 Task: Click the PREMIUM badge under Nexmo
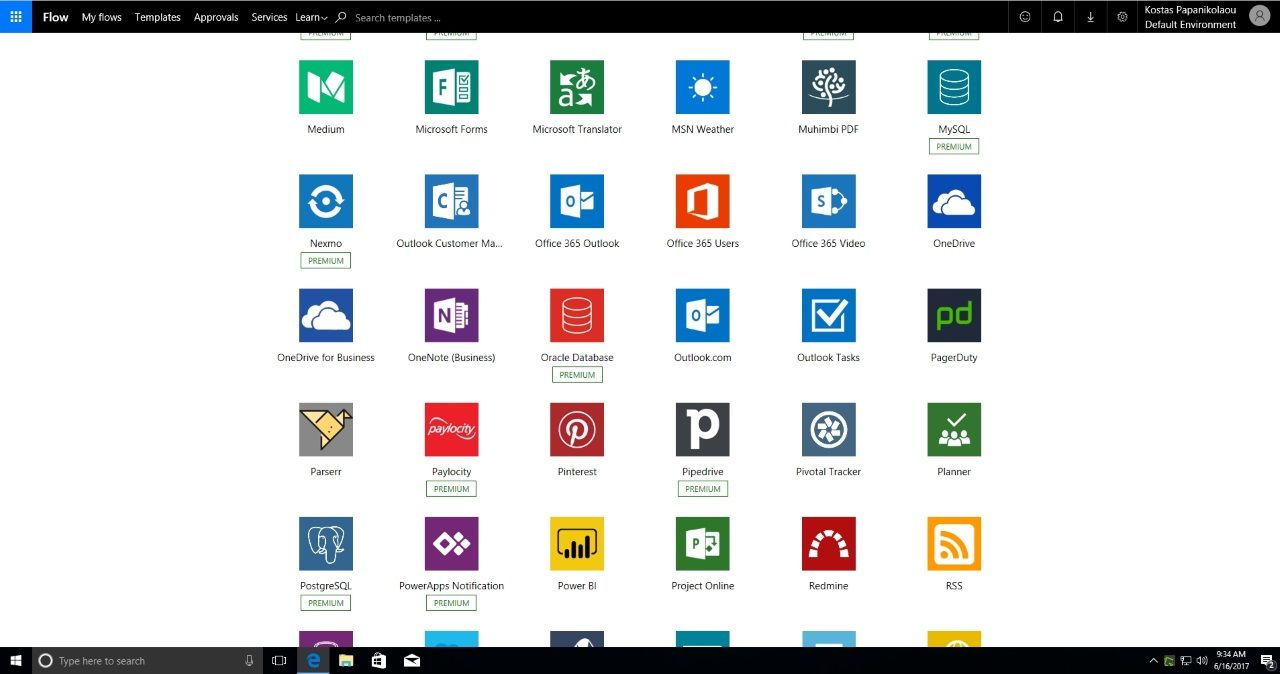point(326,261)
